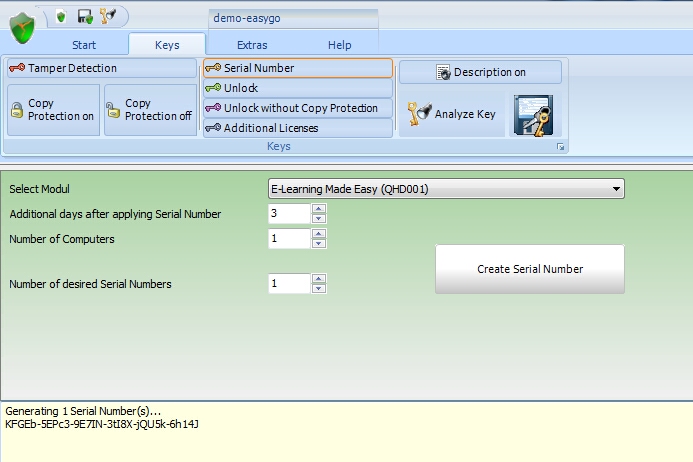Screen dimensions: 693x462
Task: Expand the Keys group dialog launcher
Action: 561,147
